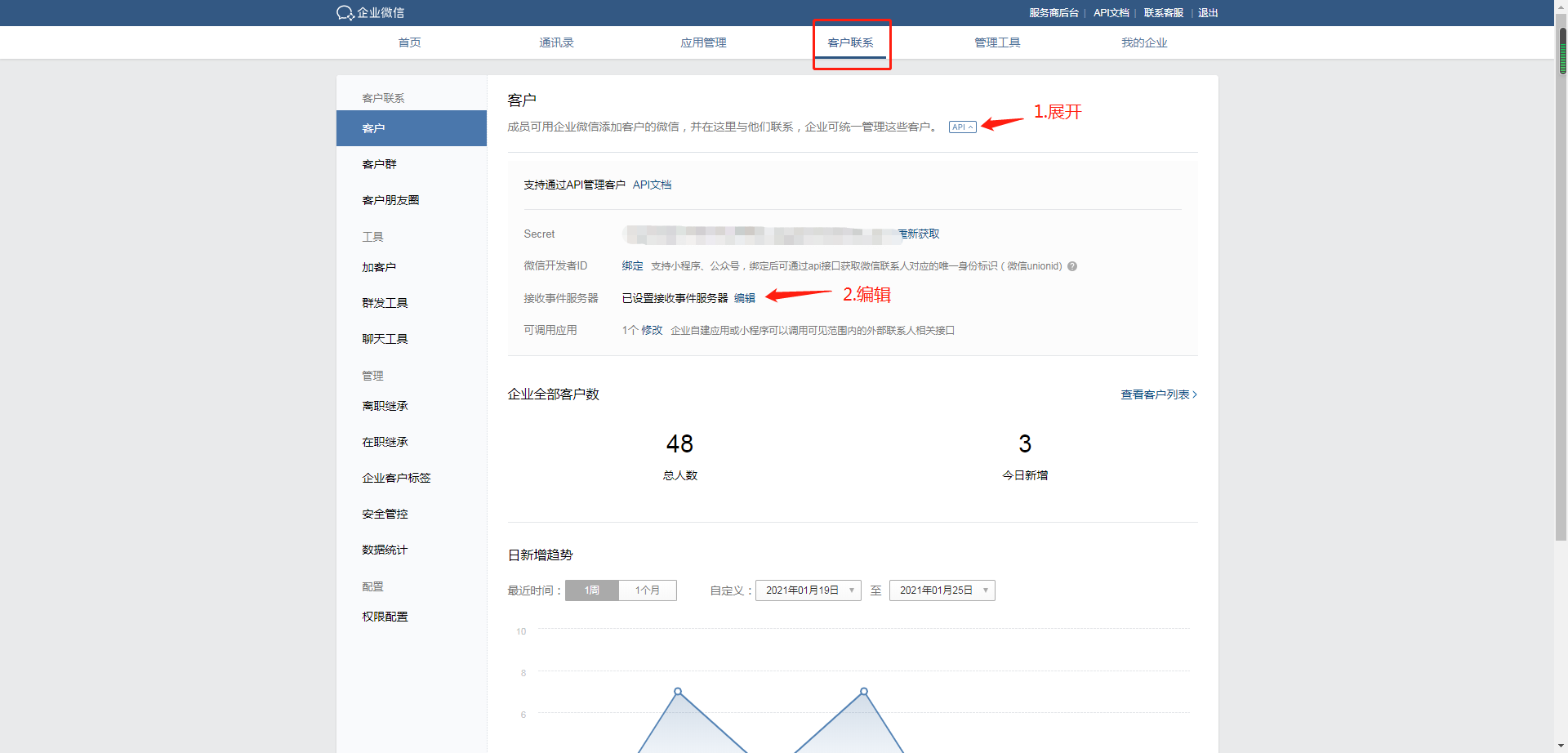Click 修改 for 可调用应用
Screen dimensions: 1568x753
coord(651,330)
